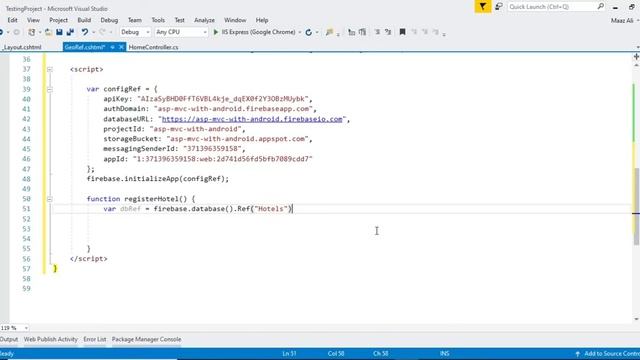The image size is (640, 360).
Task: Open the Build menu
Action: tap(84, 20)
